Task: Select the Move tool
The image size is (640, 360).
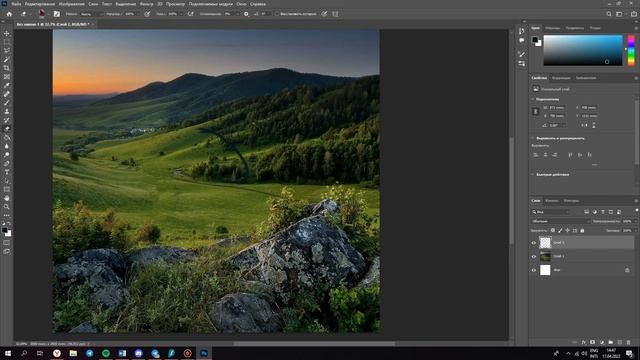Action: point(7,33)
